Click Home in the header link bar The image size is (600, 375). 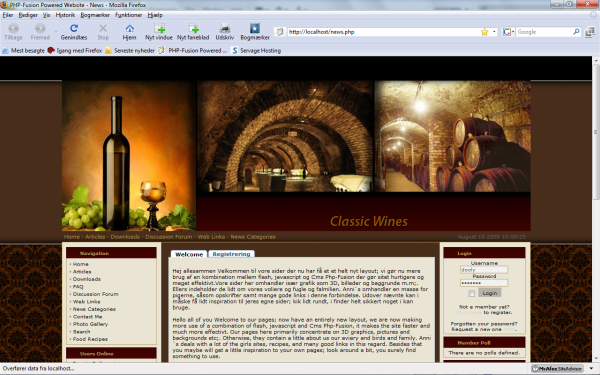(x=72, y=237)
